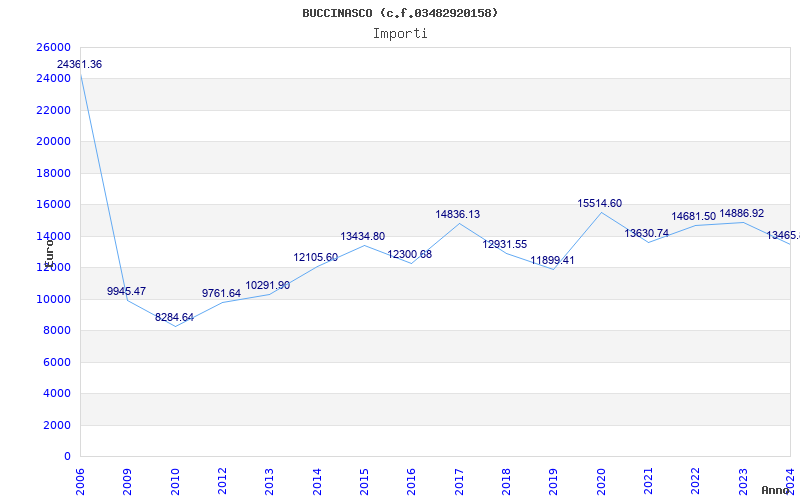Click the 2012 x-axis year label

222,481
